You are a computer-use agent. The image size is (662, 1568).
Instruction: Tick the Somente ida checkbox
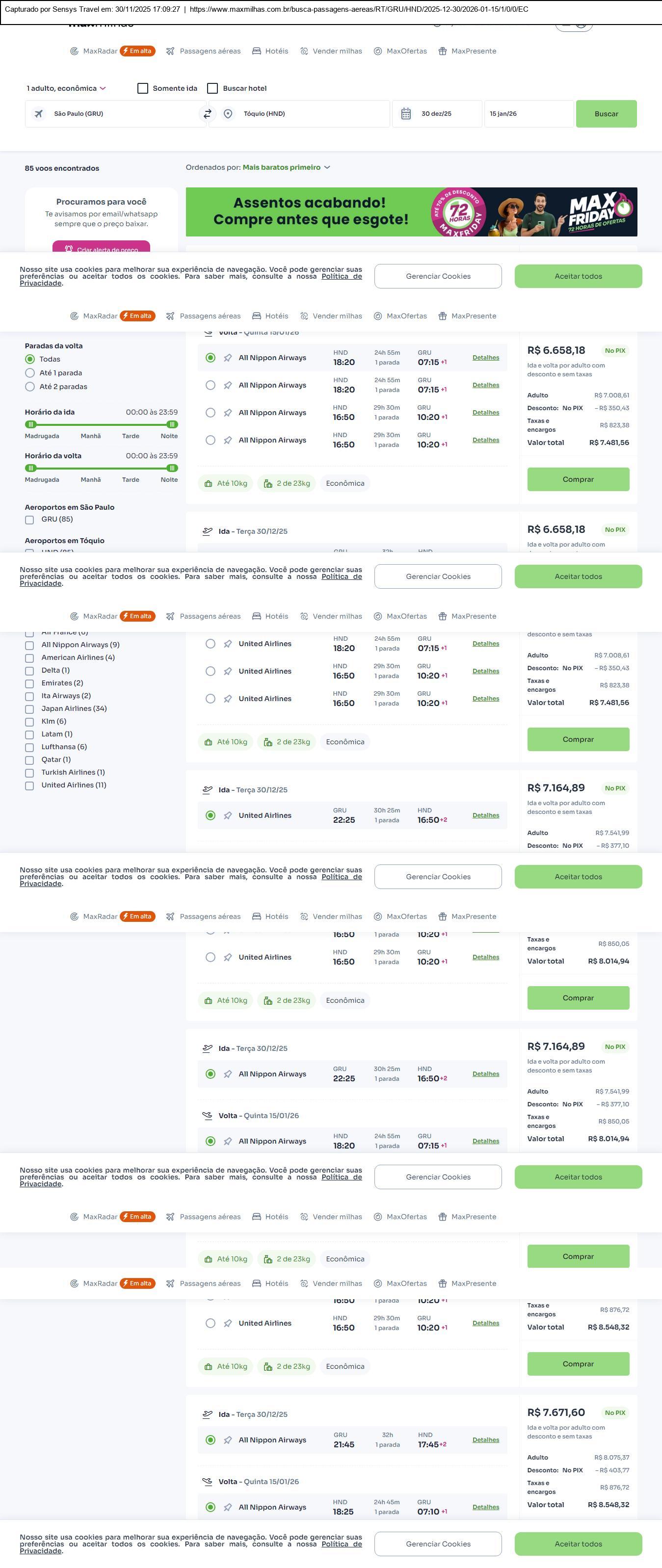(143, 88)
